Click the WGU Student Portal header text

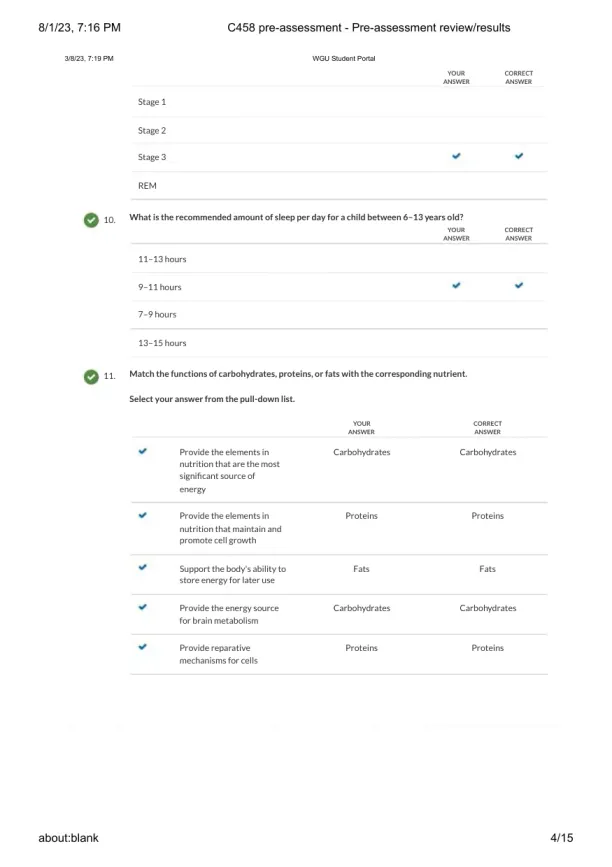(x=343, y=59)
